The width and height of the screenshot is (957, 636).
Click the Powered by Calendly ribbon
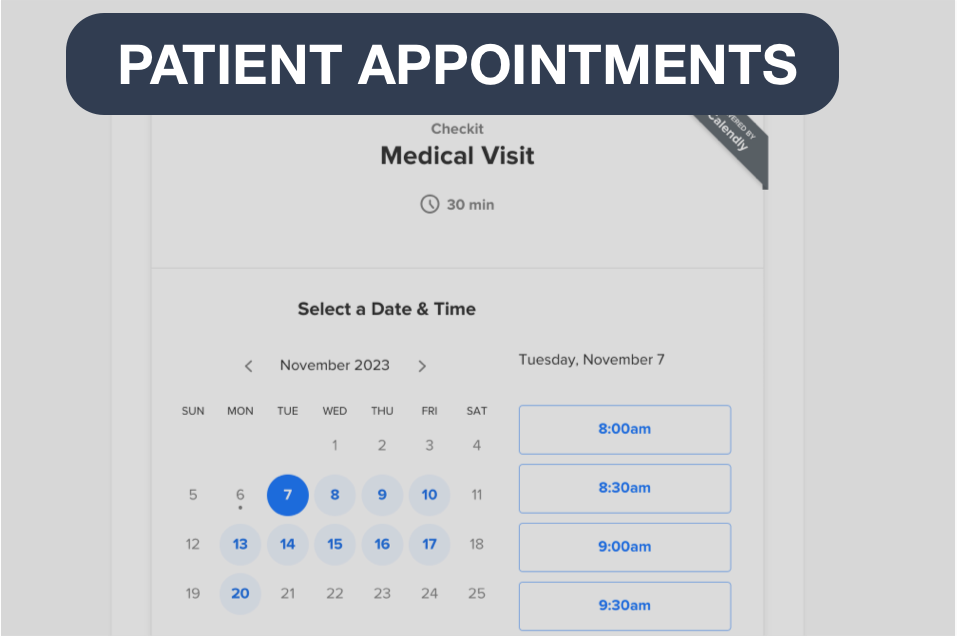click(735, 143)
